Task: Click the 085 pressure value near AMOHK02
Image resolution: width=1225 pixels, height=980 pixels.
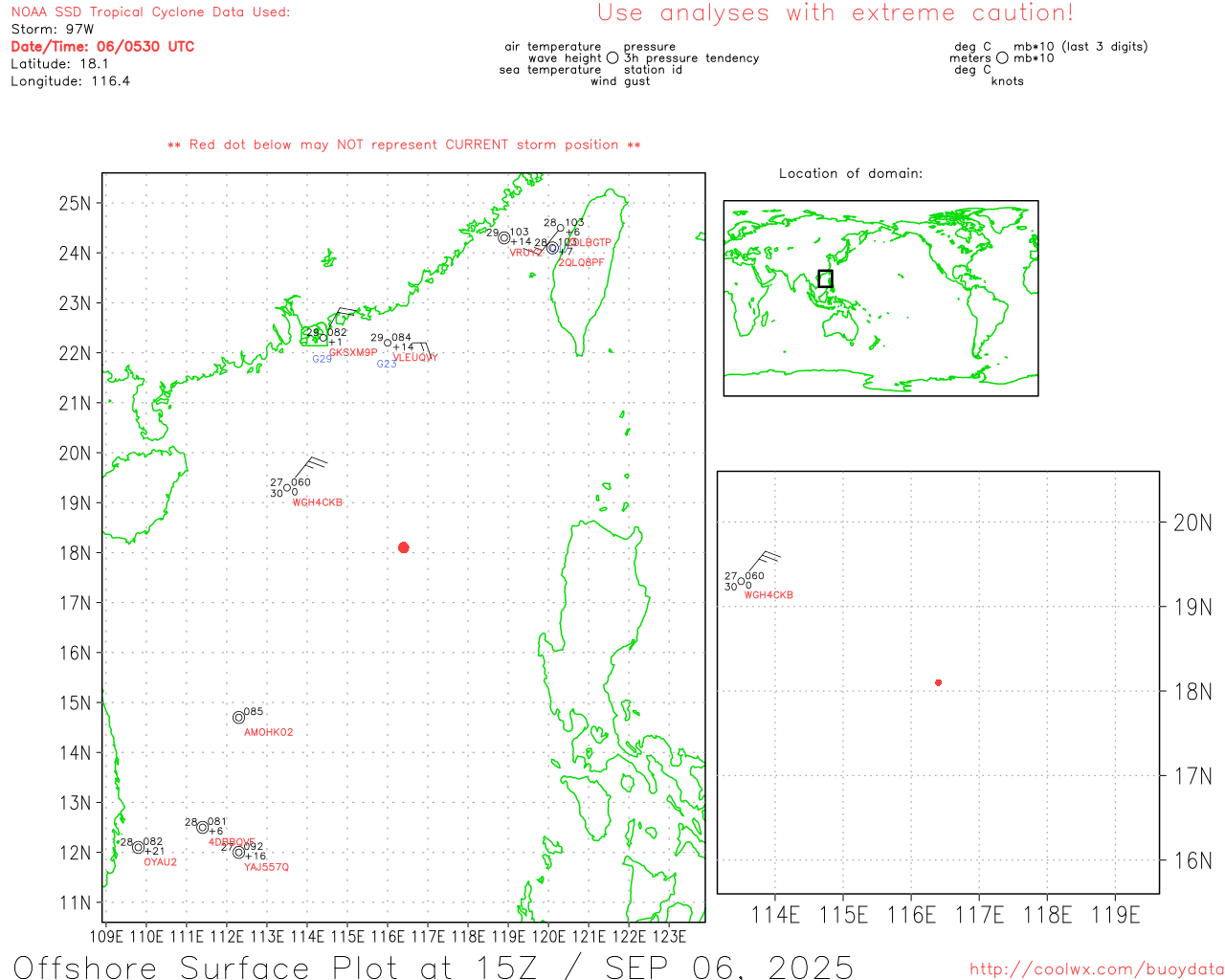Action: click(254, 712)
